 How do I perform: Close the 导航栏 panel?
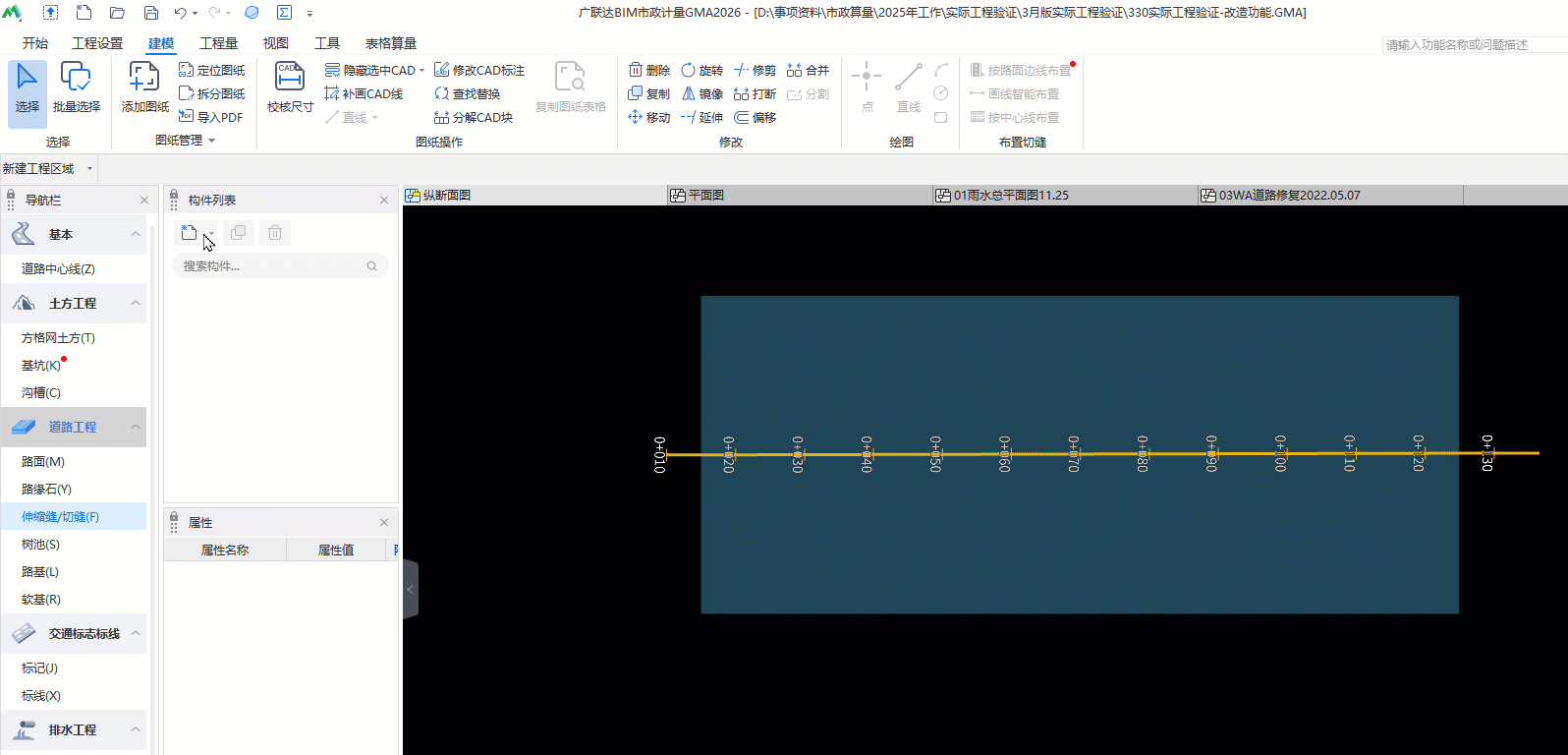tap(144, 200)
